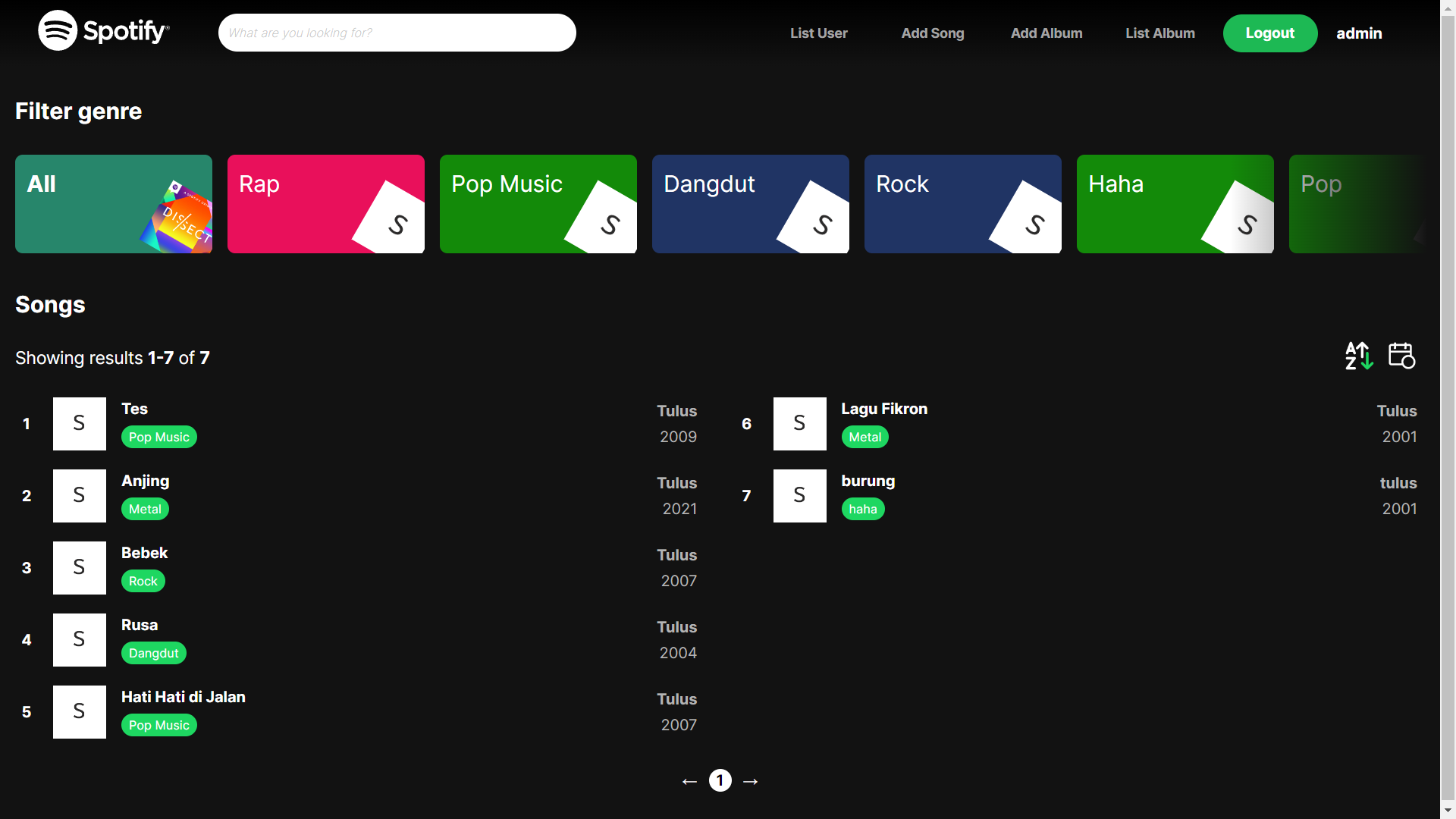Click the calendar/filter icon
1456x819 pixels.
(1401, 356)
